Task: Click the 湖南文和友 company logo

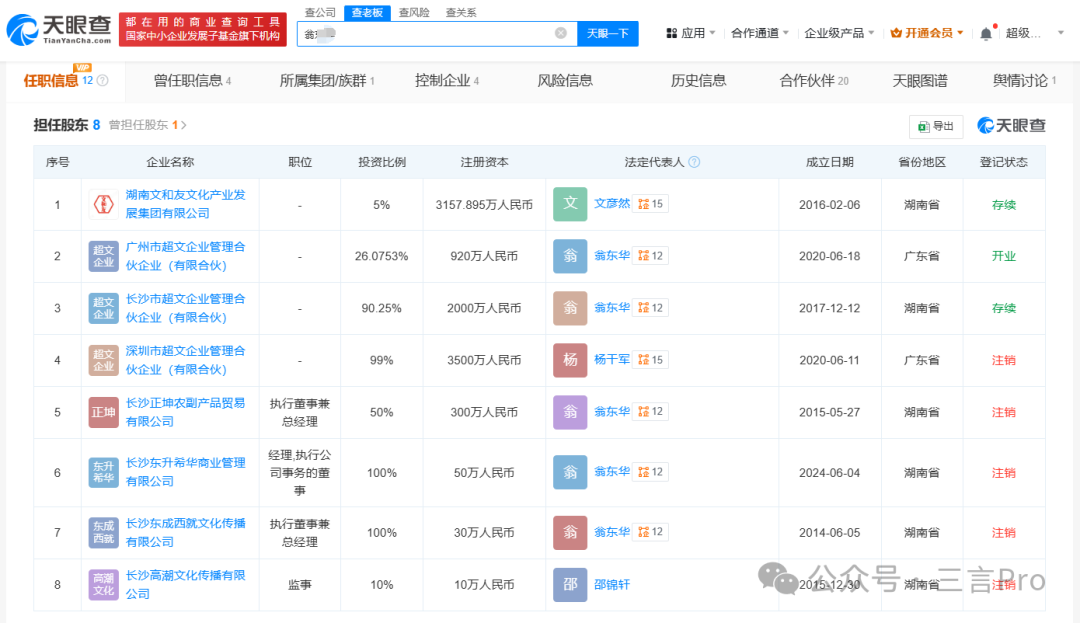Action: pyautogui.click(x=103, y=205)
